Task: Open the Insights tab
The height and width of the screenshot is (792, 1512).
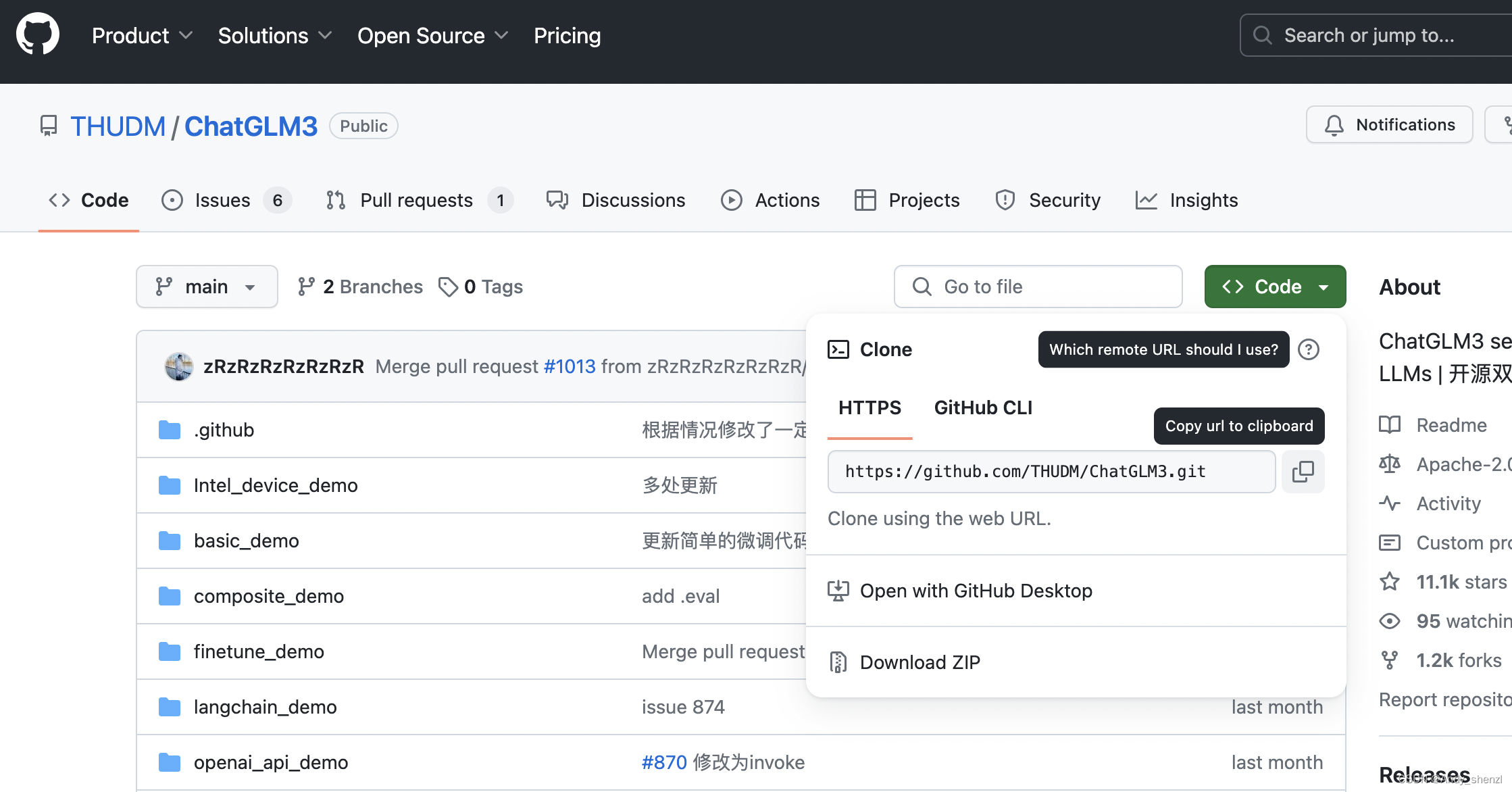Action: [1187, 200]
